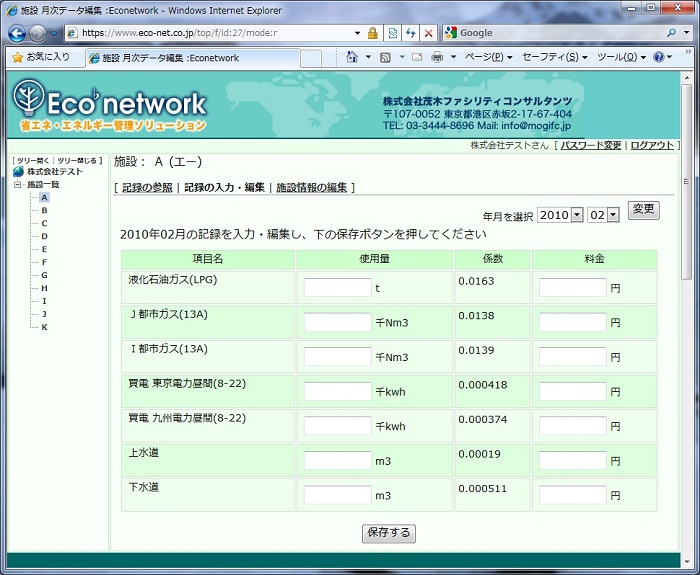Select facility D in tree
700x575 pixels.
44,236
